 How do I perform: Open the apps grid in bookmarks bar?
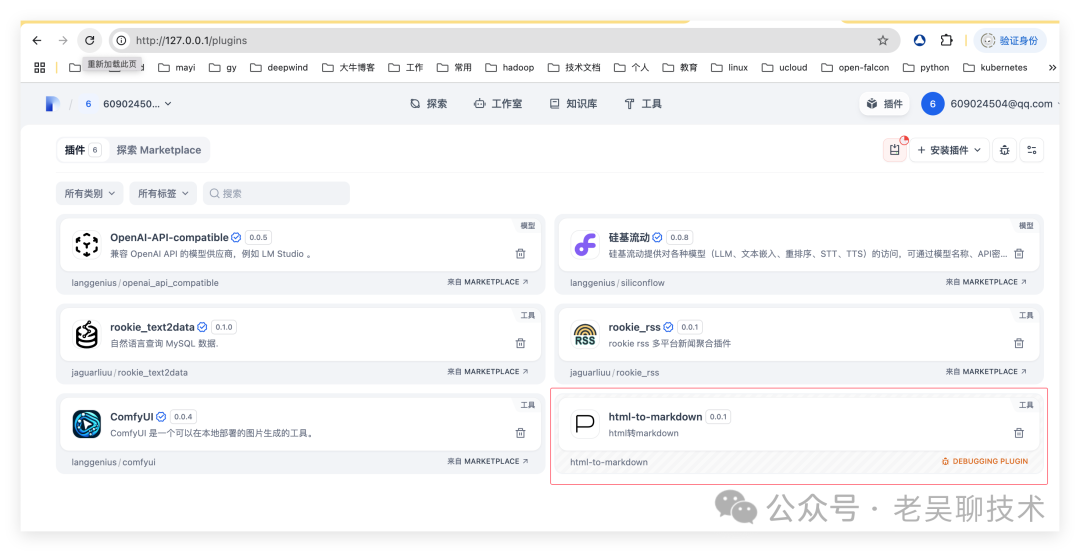click(x=40, y=68)
